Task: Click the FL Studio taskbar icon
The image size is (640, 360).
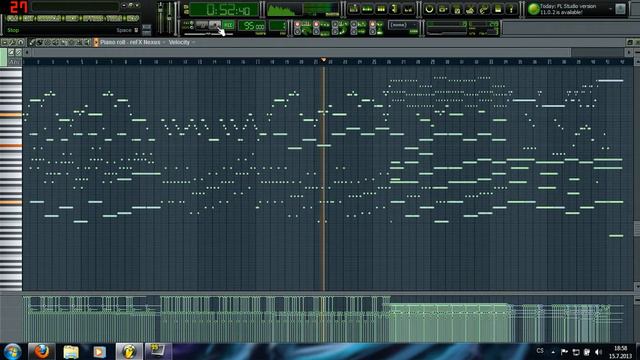Action: [129, 351]
